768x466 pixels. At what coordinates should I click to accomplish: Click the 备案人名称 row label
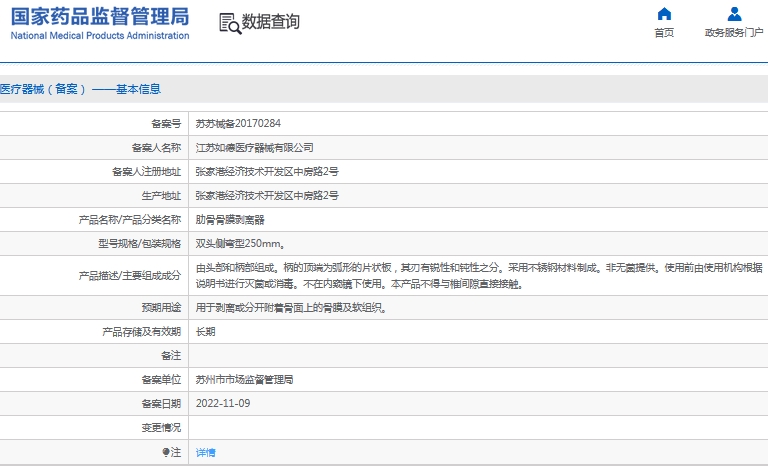tap(156, 147)
